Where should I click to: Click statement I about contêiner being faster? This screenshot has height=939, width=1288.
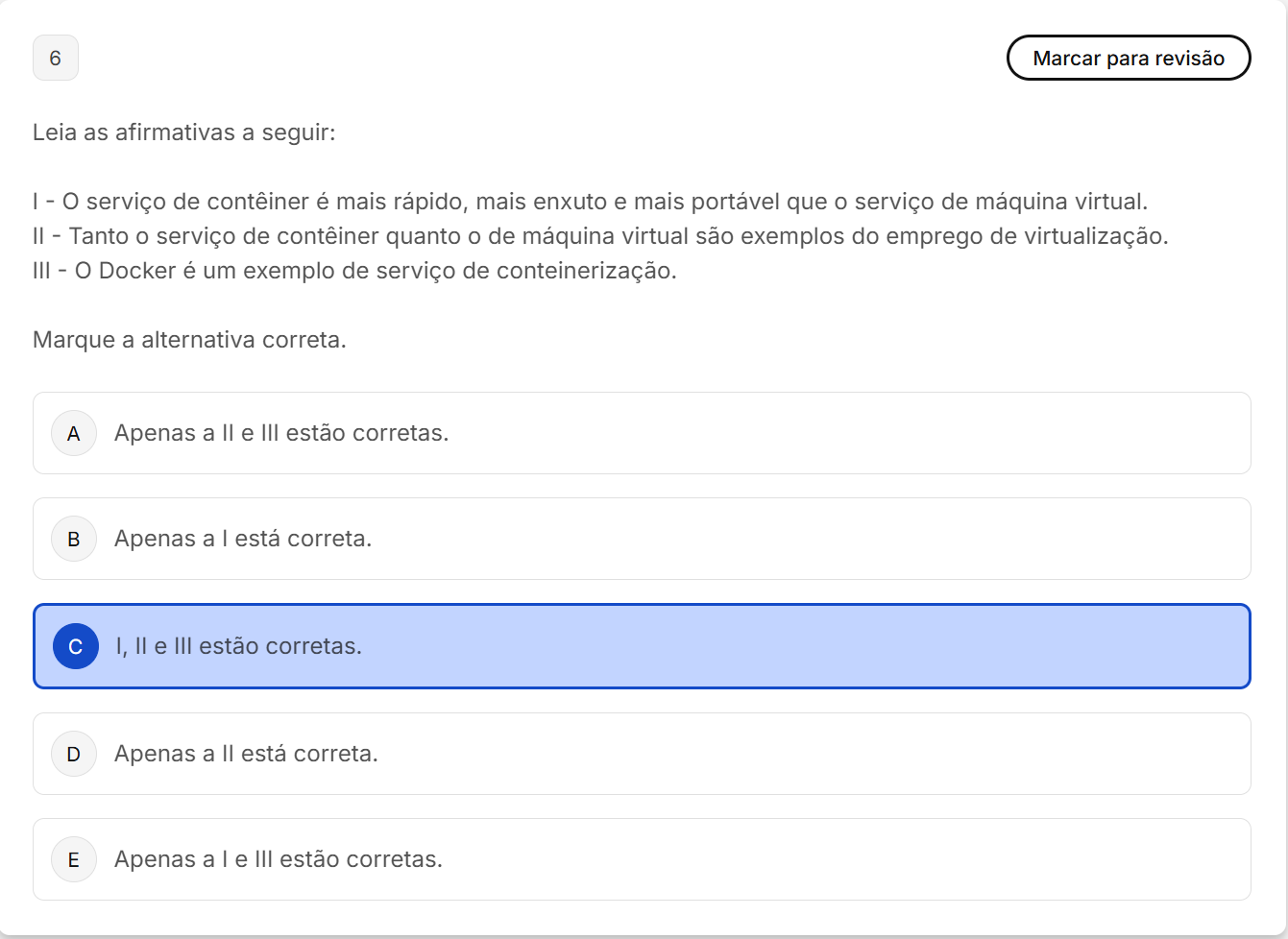click(590, 203)
